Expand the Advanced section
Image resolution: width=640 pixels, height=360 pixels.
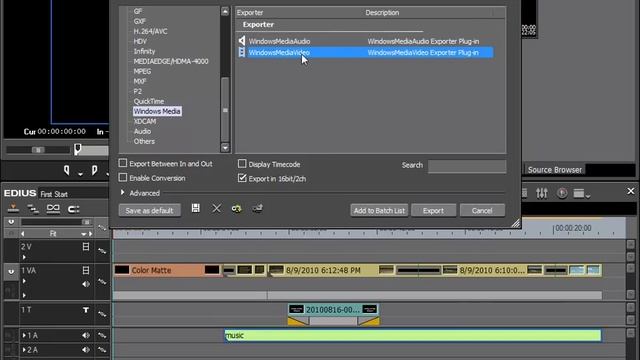(122, 192)
